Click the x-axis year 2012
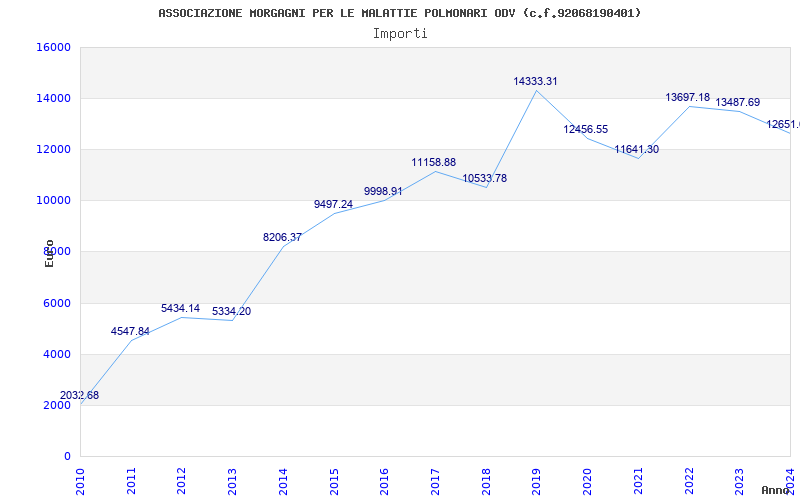Viewport: 800px width, 500px height. point(182,481)
